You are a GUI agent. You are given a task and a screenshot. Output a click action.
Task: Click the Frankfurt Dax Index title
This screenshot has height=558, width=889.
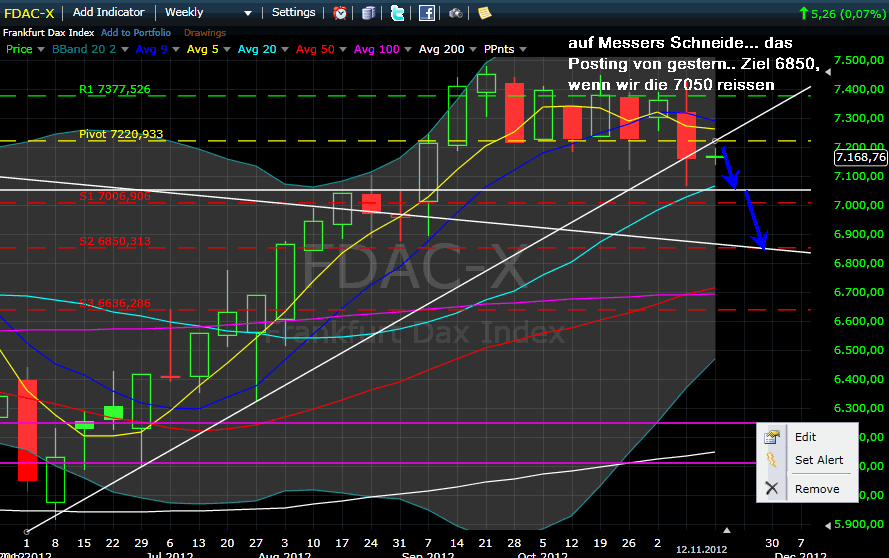pyautogui.click(x=49, y=33)
